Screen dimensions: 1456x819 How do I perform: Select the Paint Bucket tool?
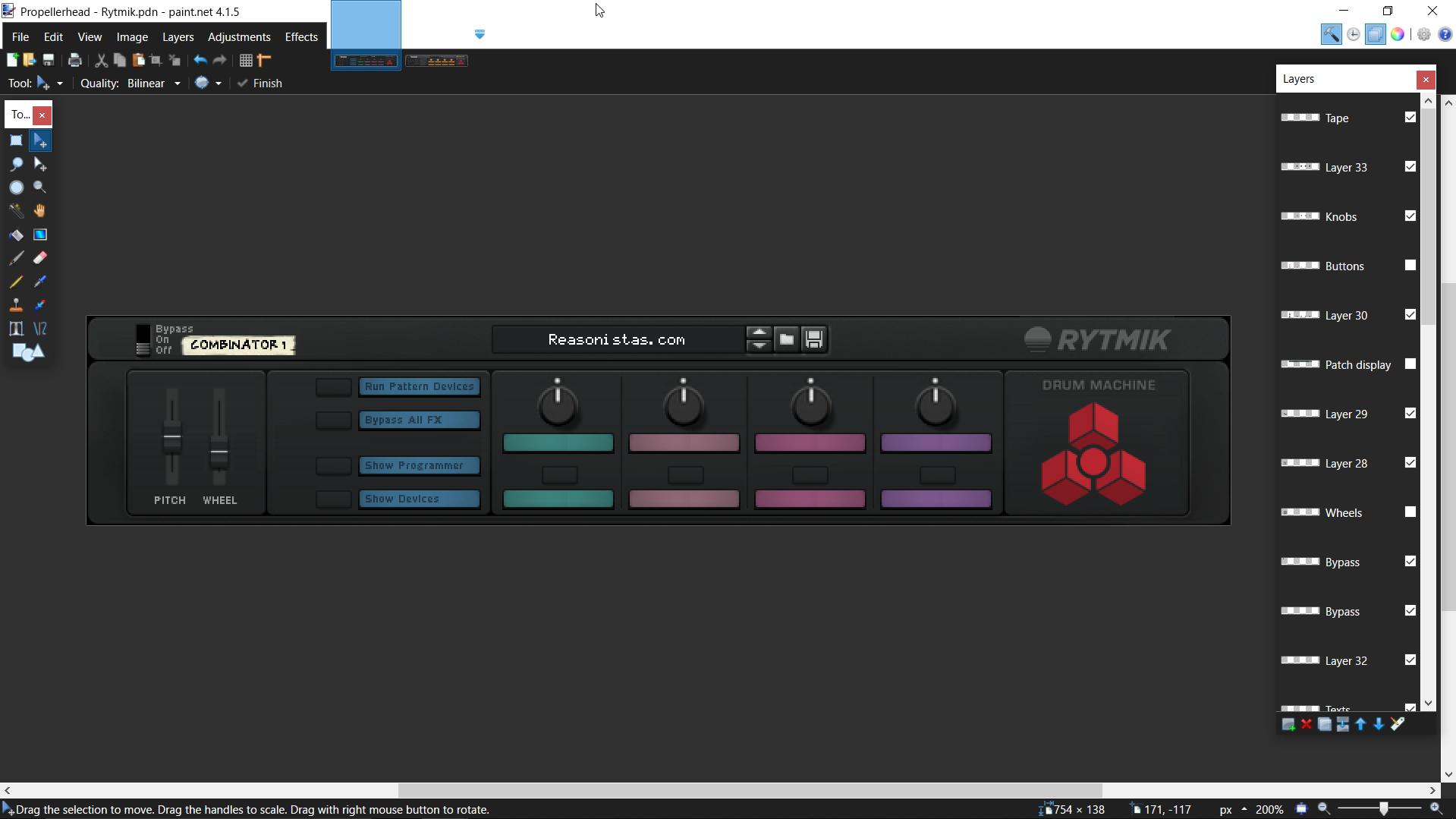click(16, 235)
